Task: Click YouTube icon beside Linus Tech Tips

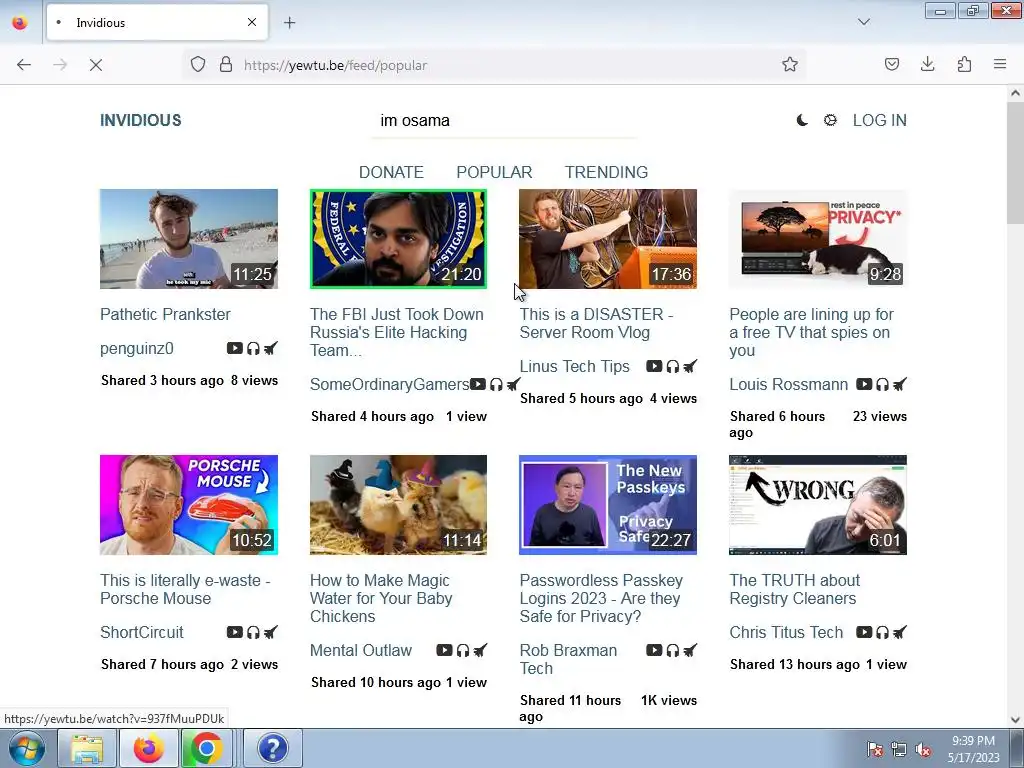Action: (x=654, y=366)
